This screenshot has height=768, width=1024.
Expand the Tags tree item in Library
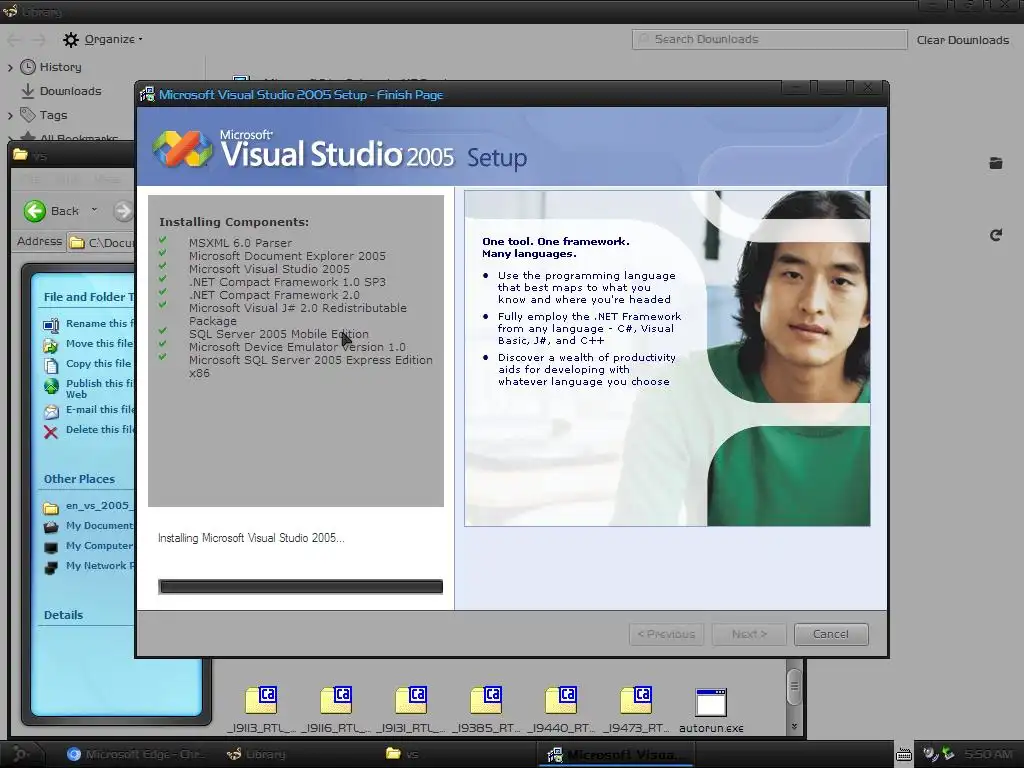(10, 116)
